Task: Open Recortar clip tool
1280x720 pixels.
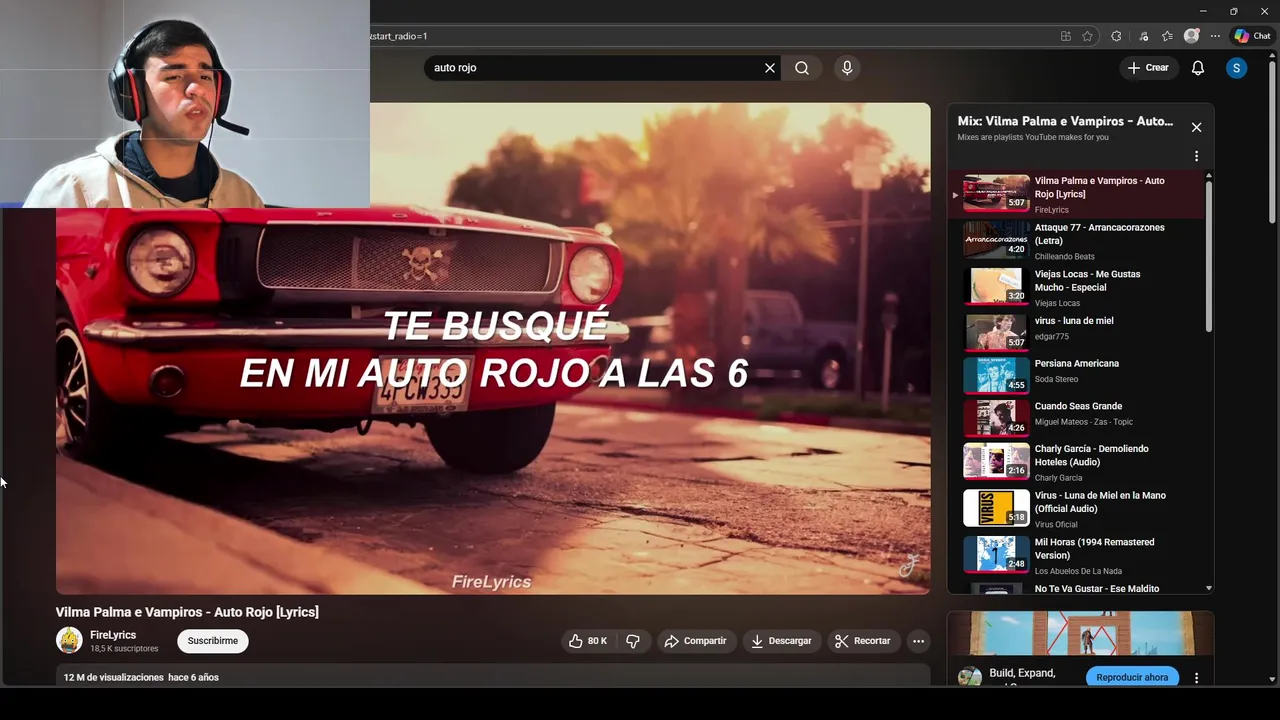Action: tap(862, 641)
